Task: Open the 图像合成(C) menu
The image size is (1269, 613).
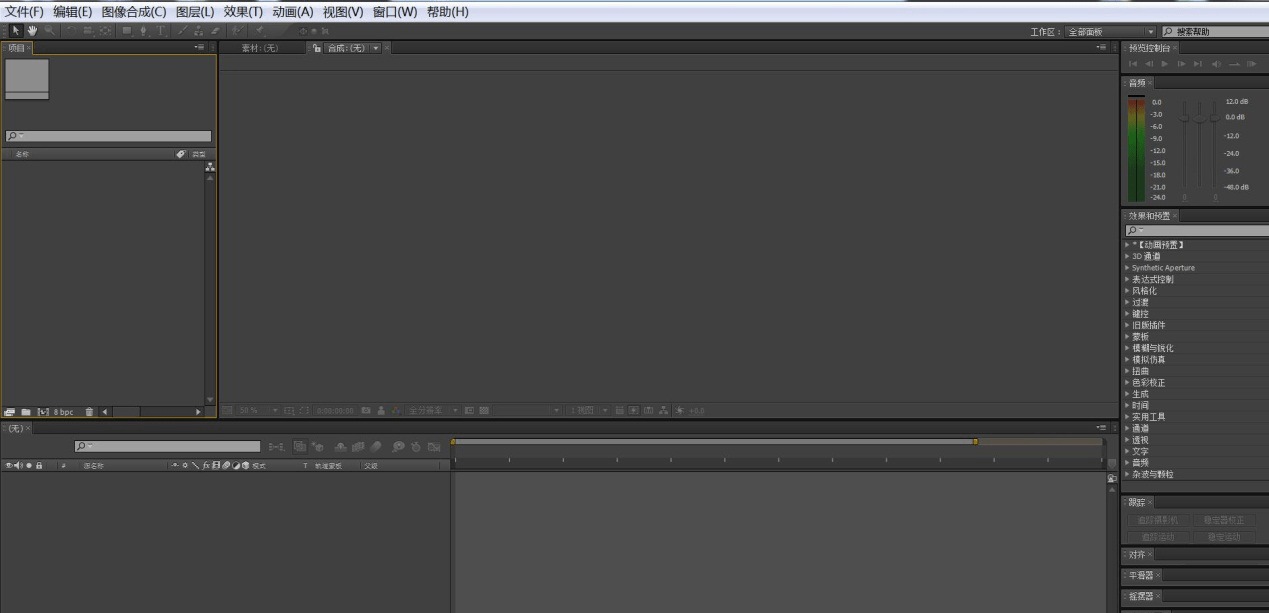Action: [x=134, y=12]
